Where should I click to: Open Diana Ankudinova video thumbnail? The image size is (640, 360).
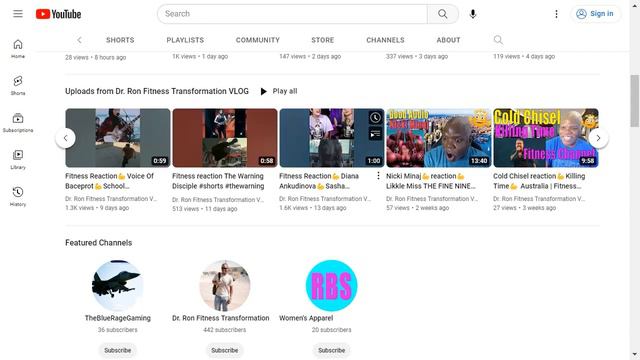(x=331, y=138)
